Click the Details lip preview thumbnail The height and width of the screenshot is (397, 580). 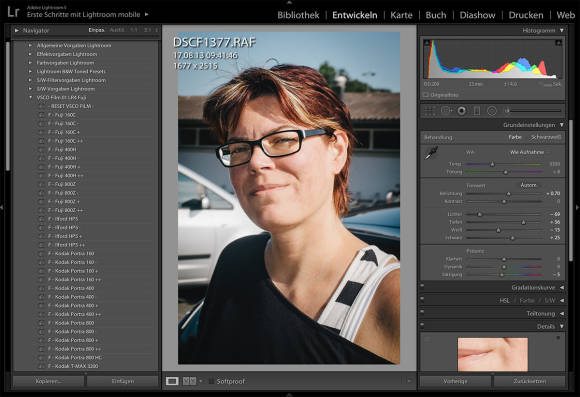pyautogui.click(x=492, y=354)
